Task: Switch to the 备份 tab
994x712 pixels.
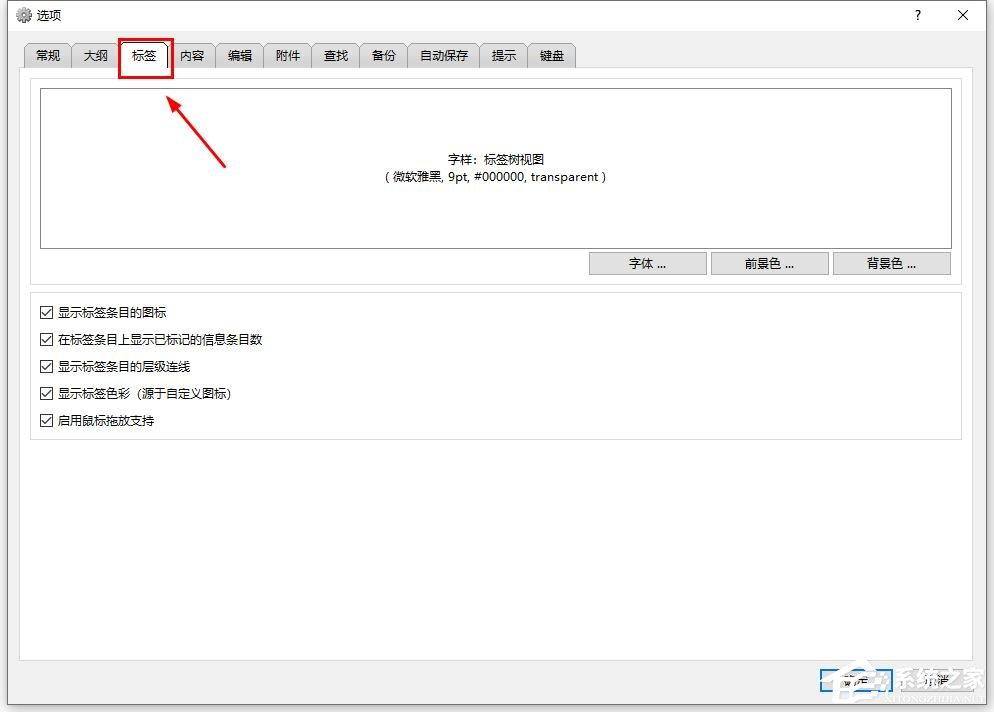Action: coord(384,56)
